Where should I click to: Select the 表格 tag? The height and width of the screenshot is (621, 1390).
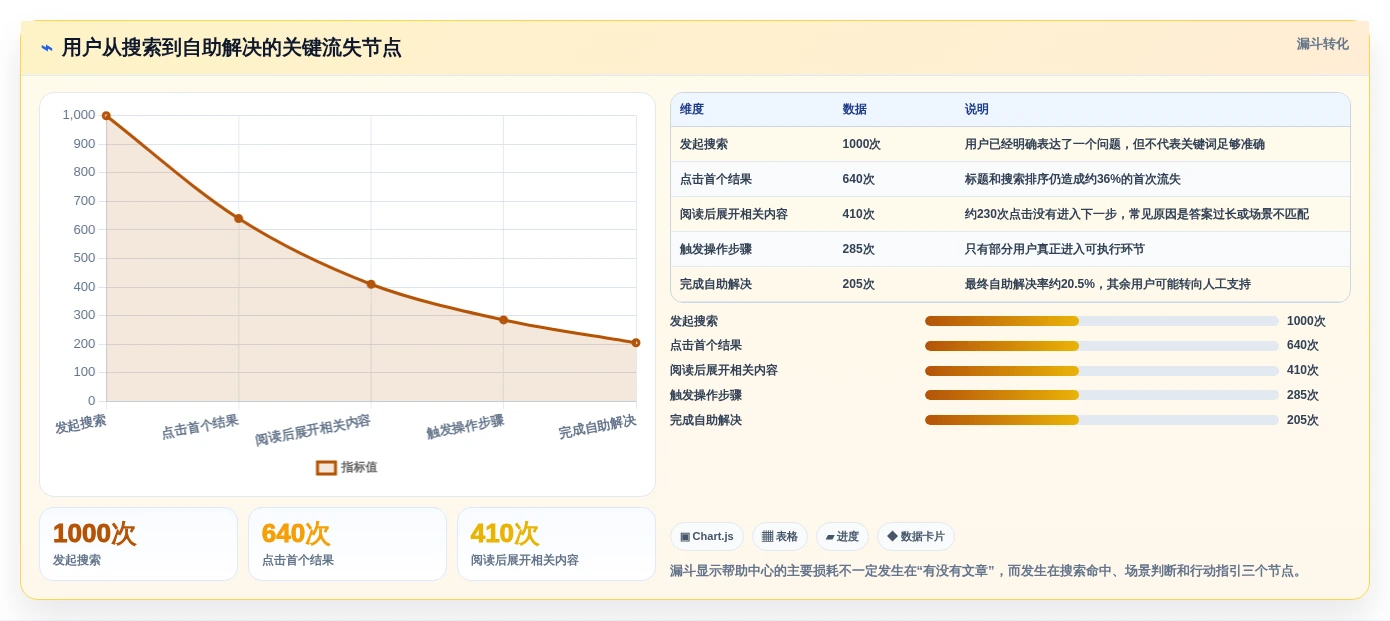click(780, 536)
